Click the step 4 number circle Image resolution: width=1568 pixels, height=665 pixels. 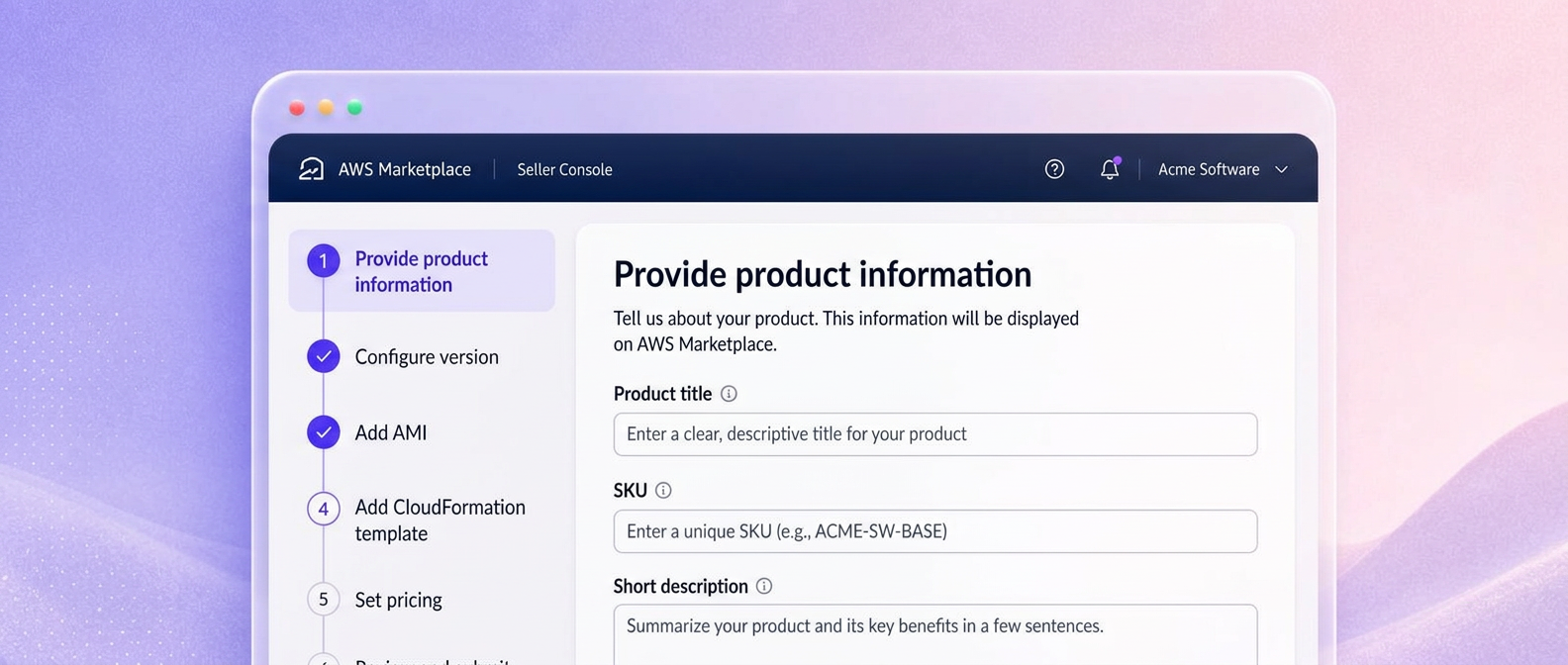pos(323,509)
